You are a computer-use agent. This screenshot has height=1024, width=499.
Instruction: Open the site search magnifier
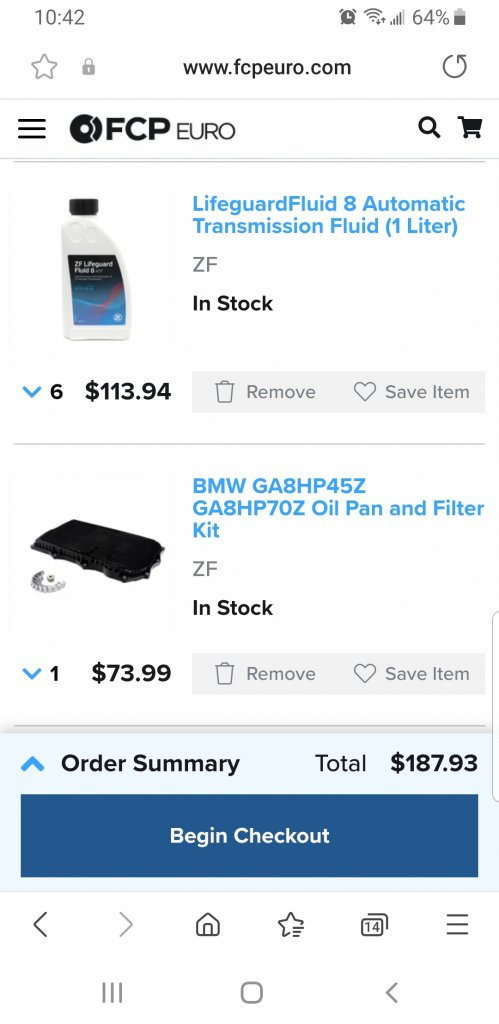[428, 127]
